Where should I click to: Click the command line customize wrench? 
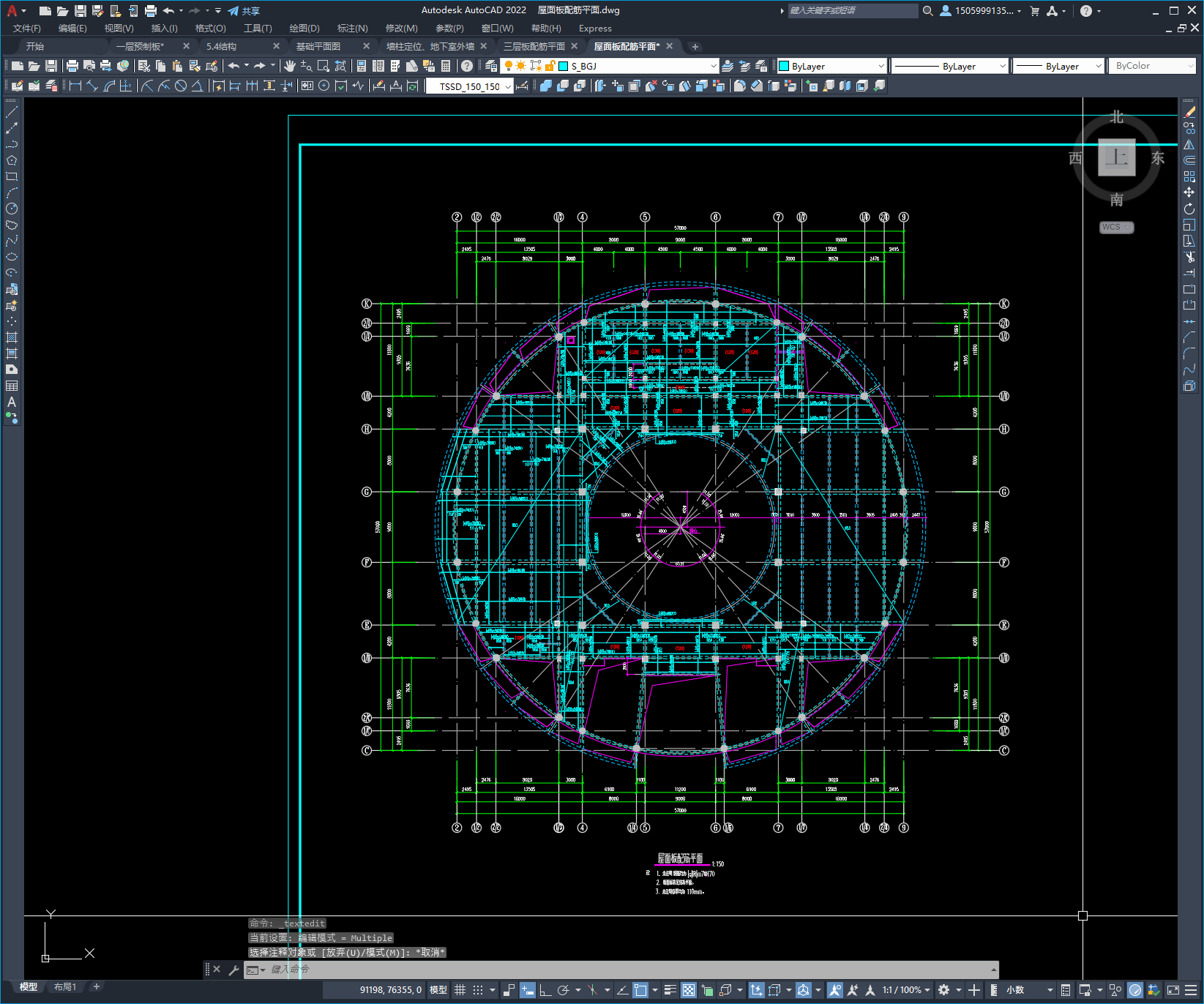[234, 970]
